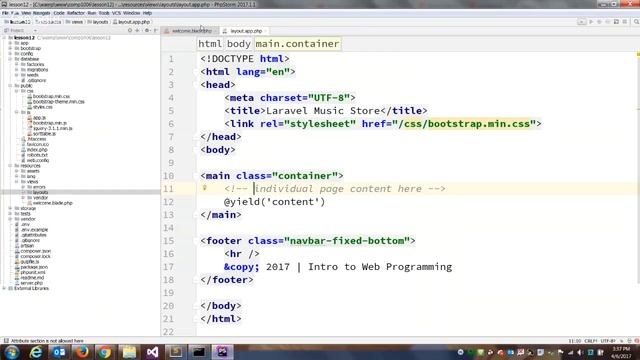Image resolution: width=640 pixels, height=360 pixels.
Task: Expand External Libraries node
Action: 4,288
